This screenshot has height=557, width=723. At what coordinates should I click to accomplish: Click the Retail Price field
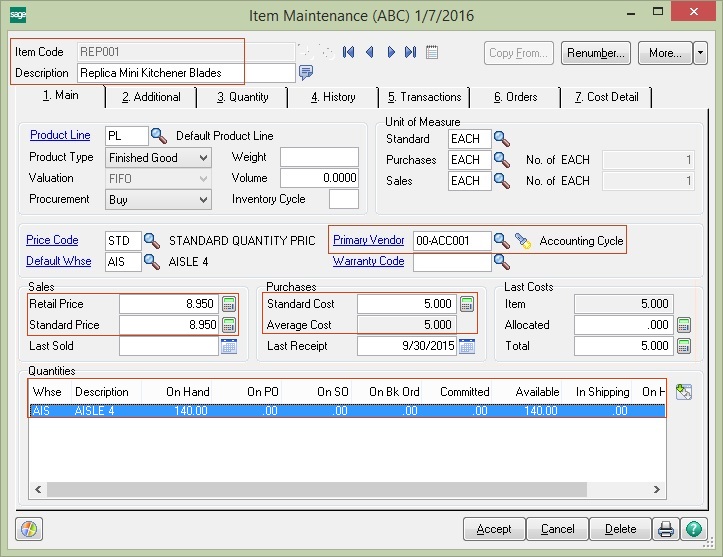(x=169, y=304)
